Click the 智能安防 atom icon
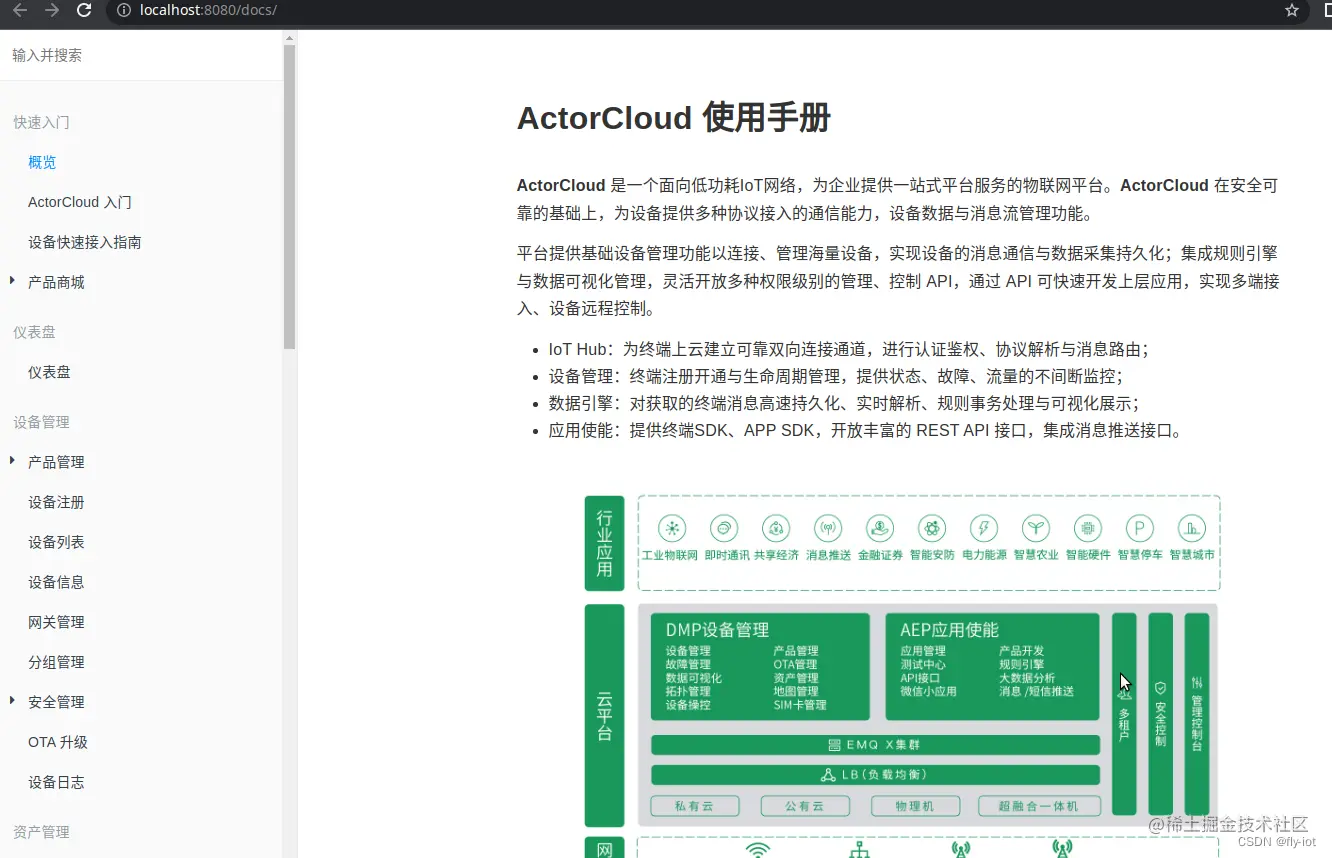Screen dimensions: 1332x858 coord(932,528)
